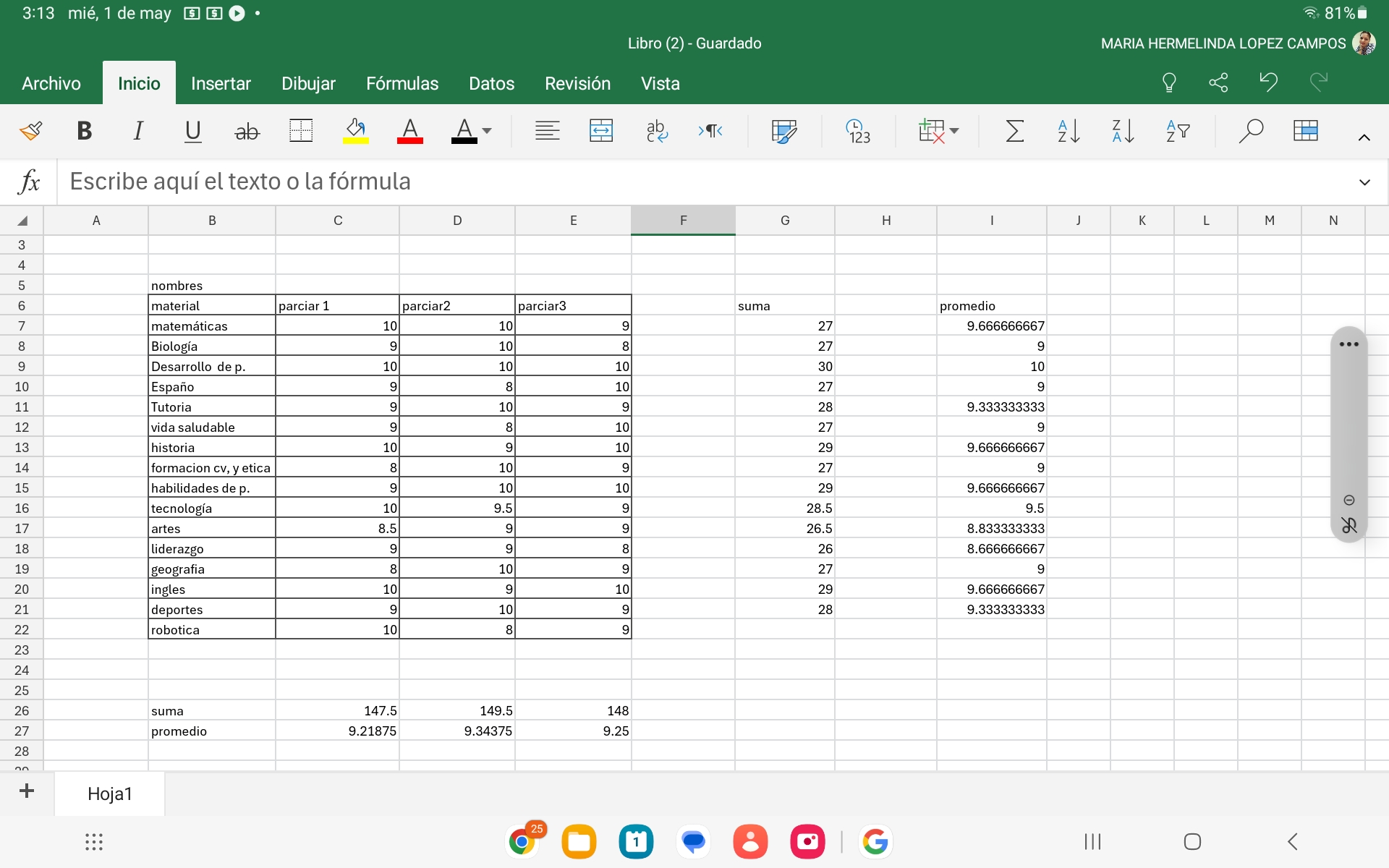Expand the font color dropdown arrow
The height and width of the screenshot is (868, 1389).
[x=487, y=131]
